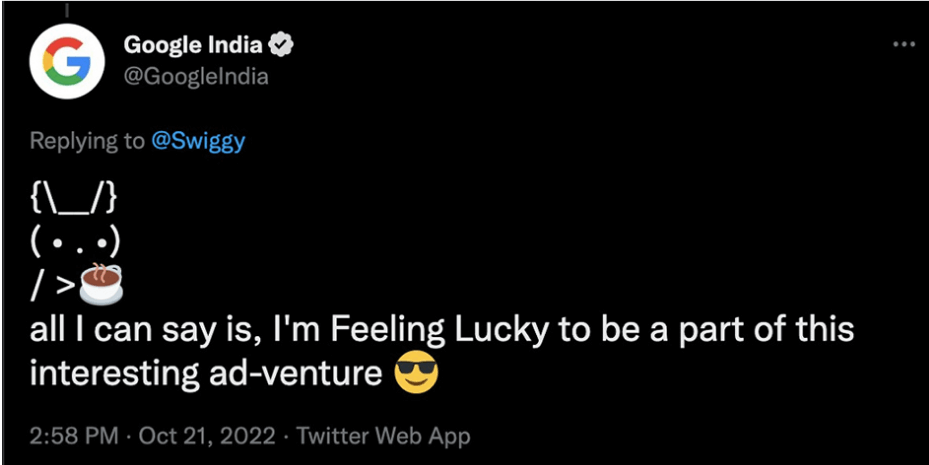The image size is (929, 465).
Task: Click the 'Replying to' label
Action: pyautogui.click(x=87, y=142)
